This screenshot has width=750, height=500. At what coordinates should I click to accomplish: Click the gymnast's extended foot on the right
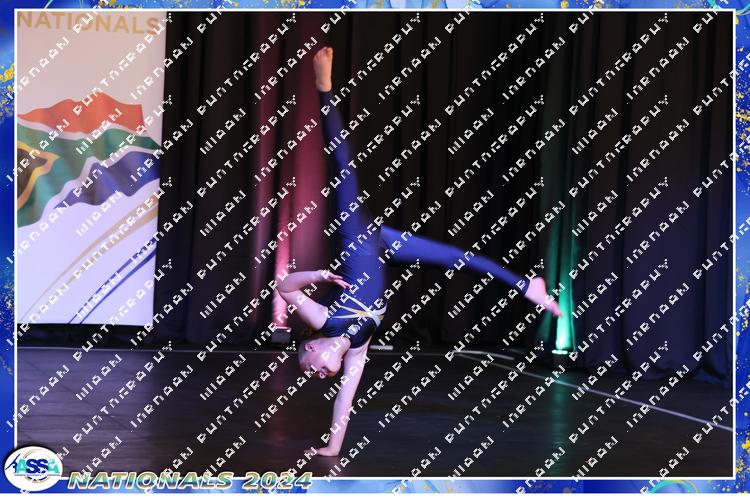click(543, 295)
